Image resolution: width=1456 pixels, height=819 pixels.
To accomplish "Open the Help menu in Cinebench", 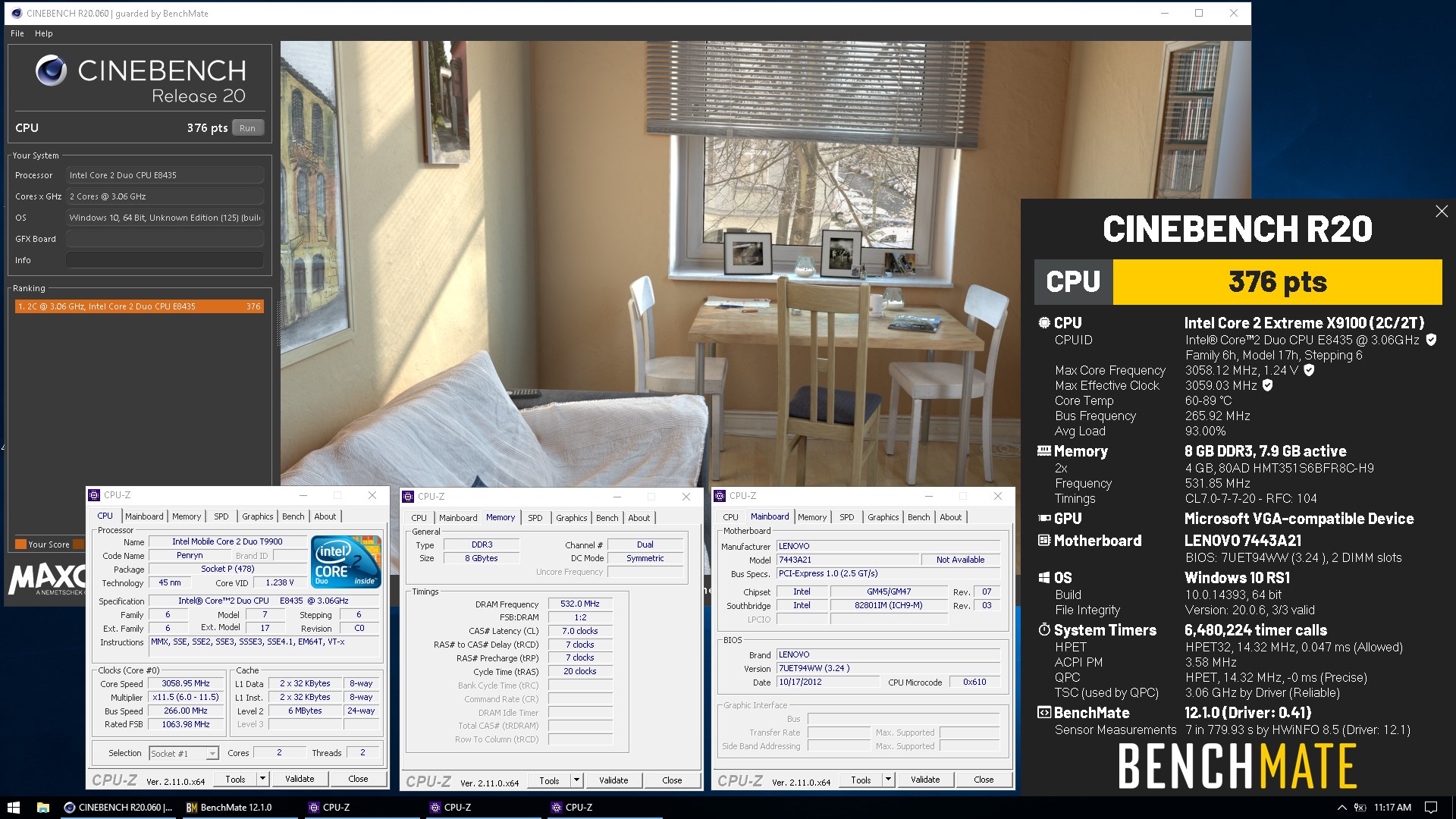I will 44,33.
